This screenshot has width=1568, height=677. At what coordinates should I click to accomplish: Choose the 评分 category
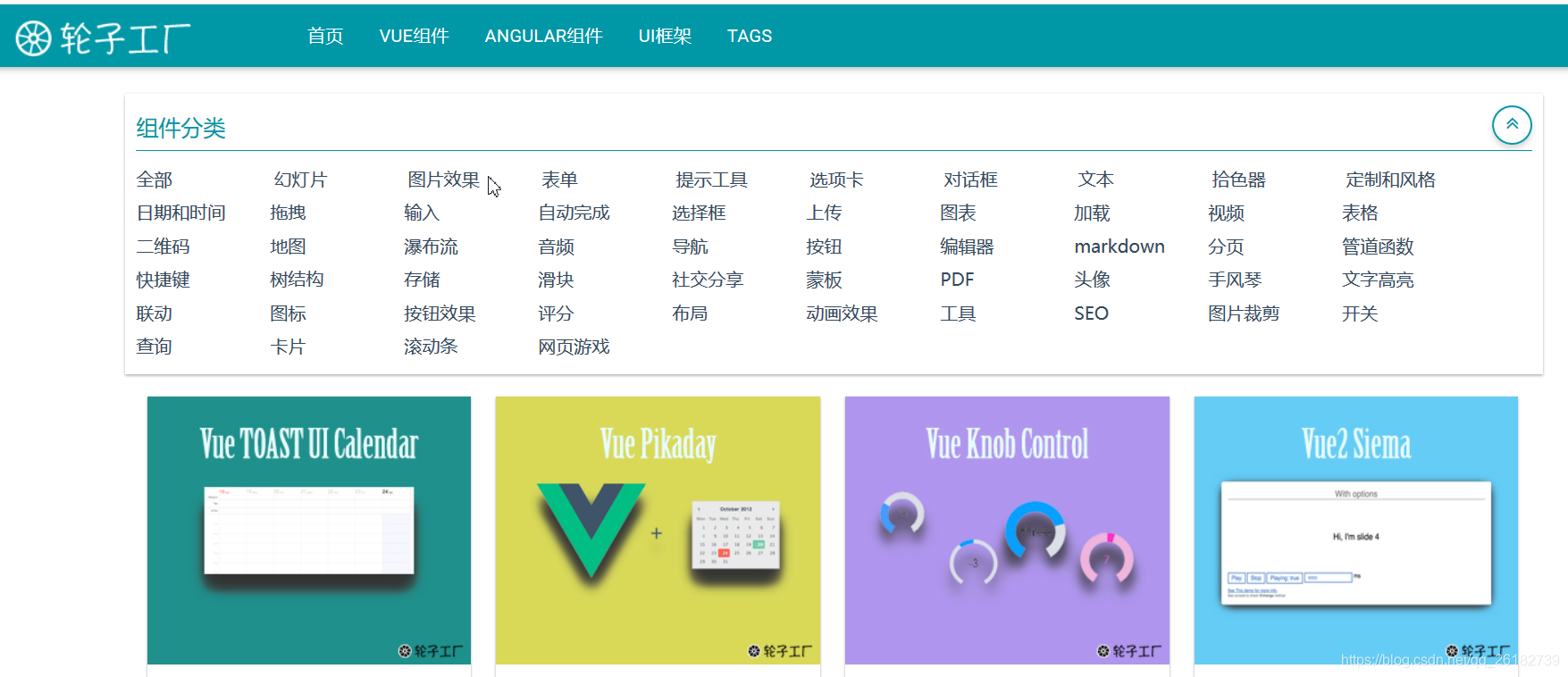tap(556, 313)
